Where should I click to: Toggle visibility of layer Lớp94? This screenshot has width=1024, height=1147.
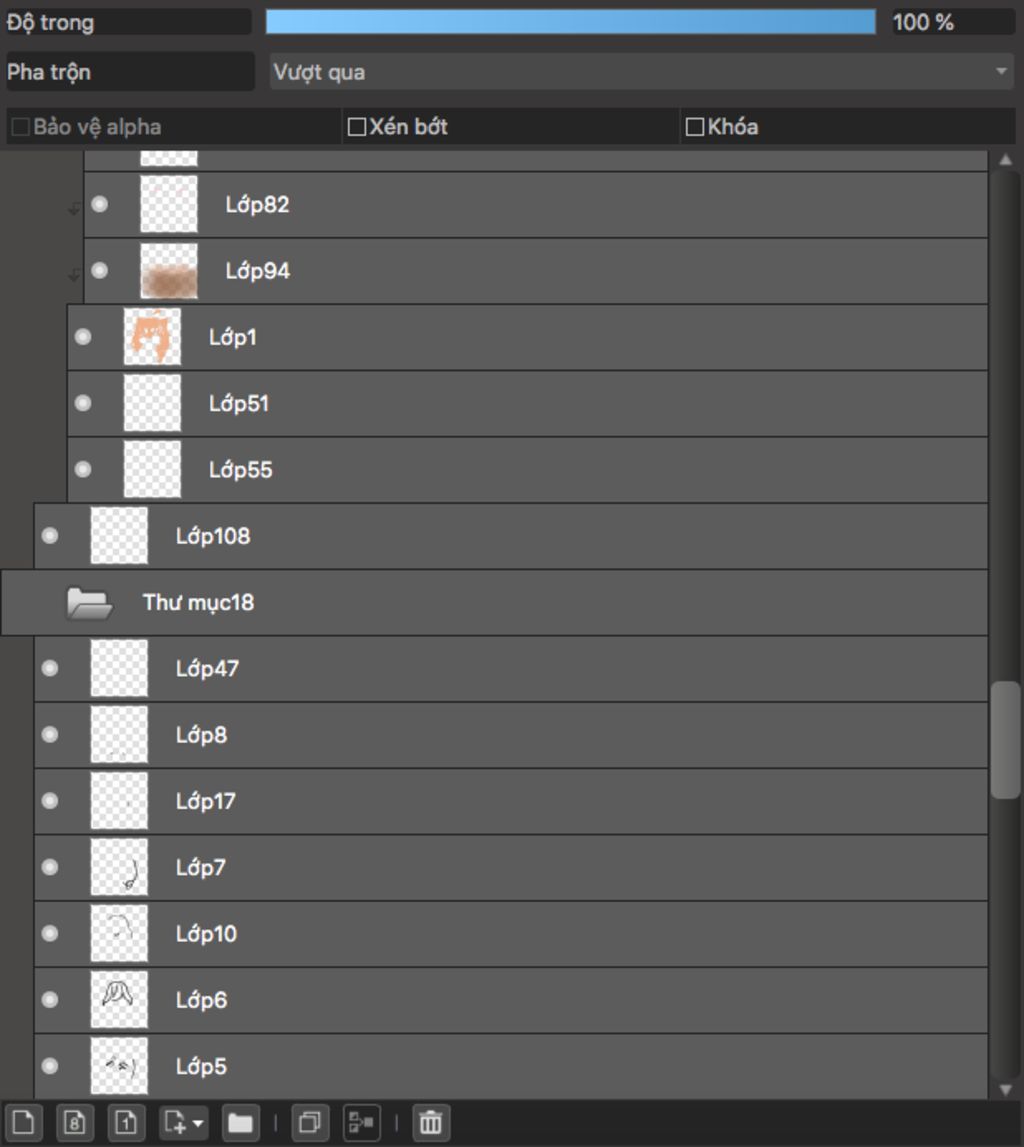tap(99, 271)
